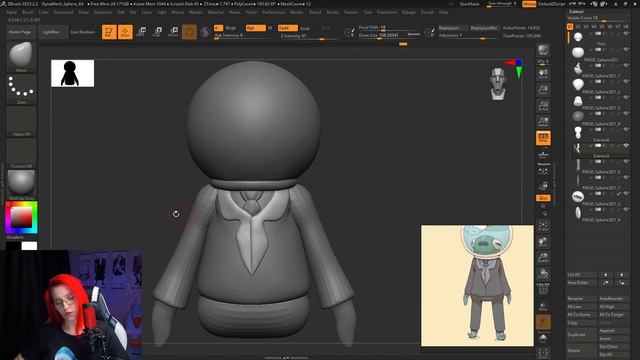Viewport: 640px width, 360px height.
Task: Select the Scale transform icon
Action: pyautogui.click(x=157, y=32)
